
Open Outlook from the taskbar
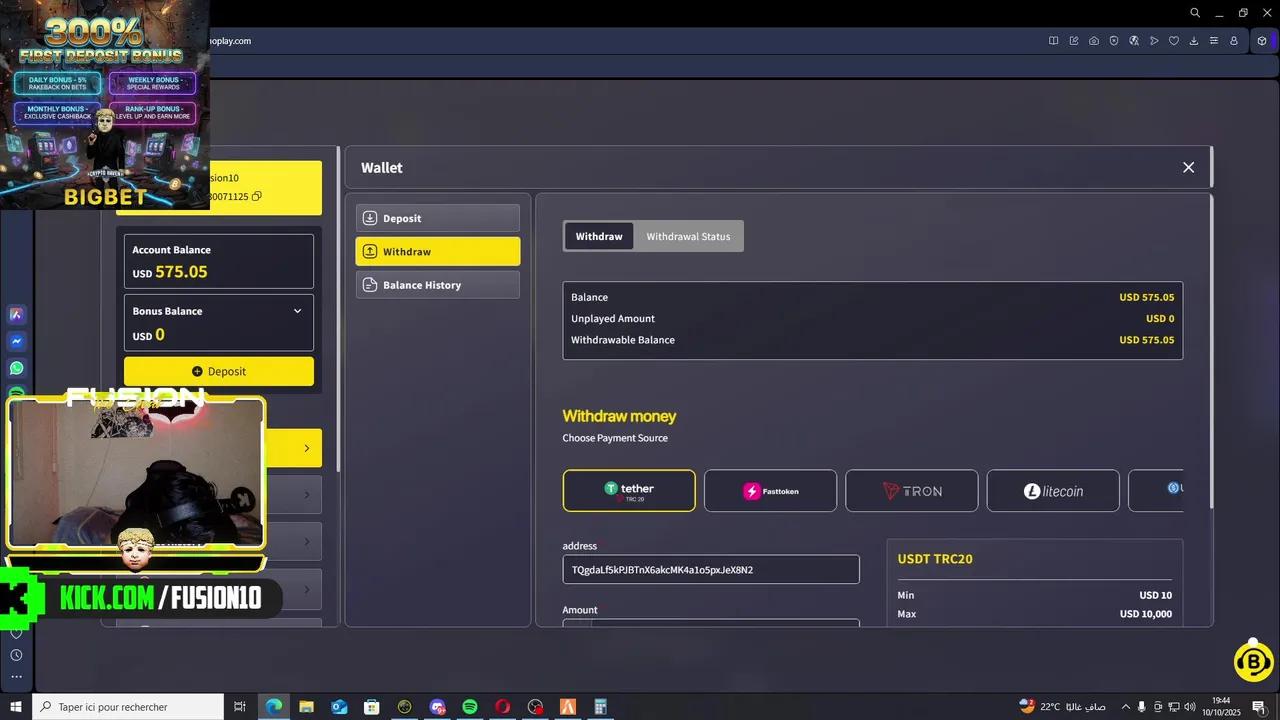tap(339, 707)
